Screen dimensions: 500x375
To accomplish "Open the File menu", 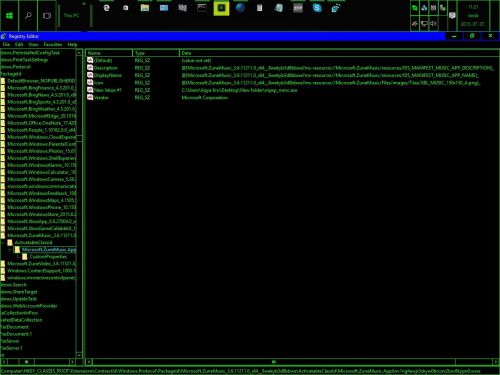I will tap(6, 44).
